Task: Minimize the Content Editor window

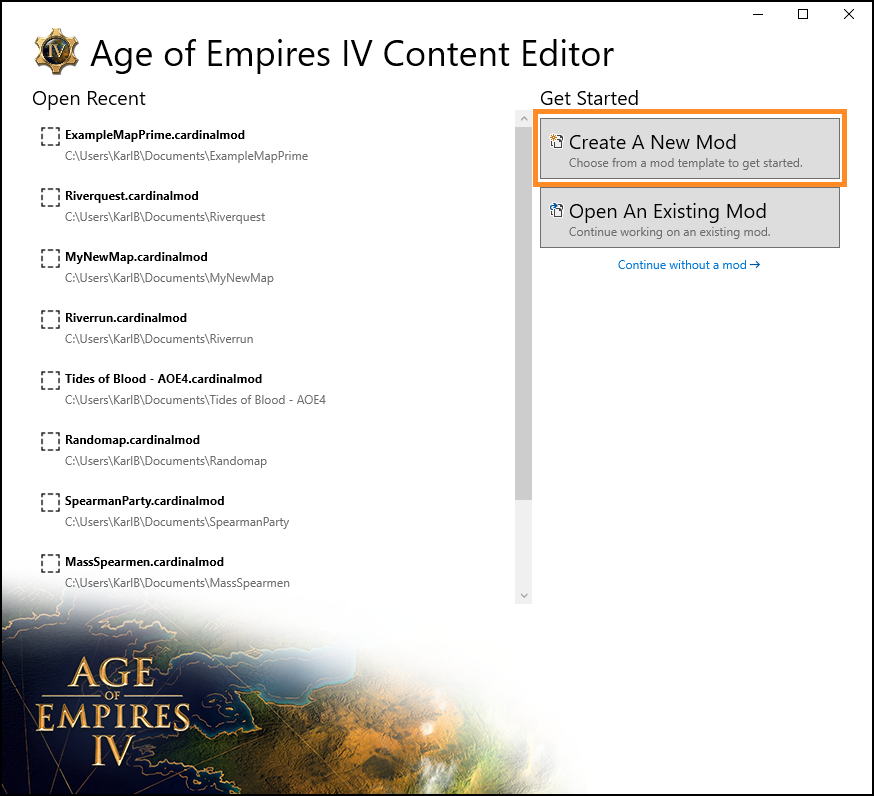Action: 758,14
